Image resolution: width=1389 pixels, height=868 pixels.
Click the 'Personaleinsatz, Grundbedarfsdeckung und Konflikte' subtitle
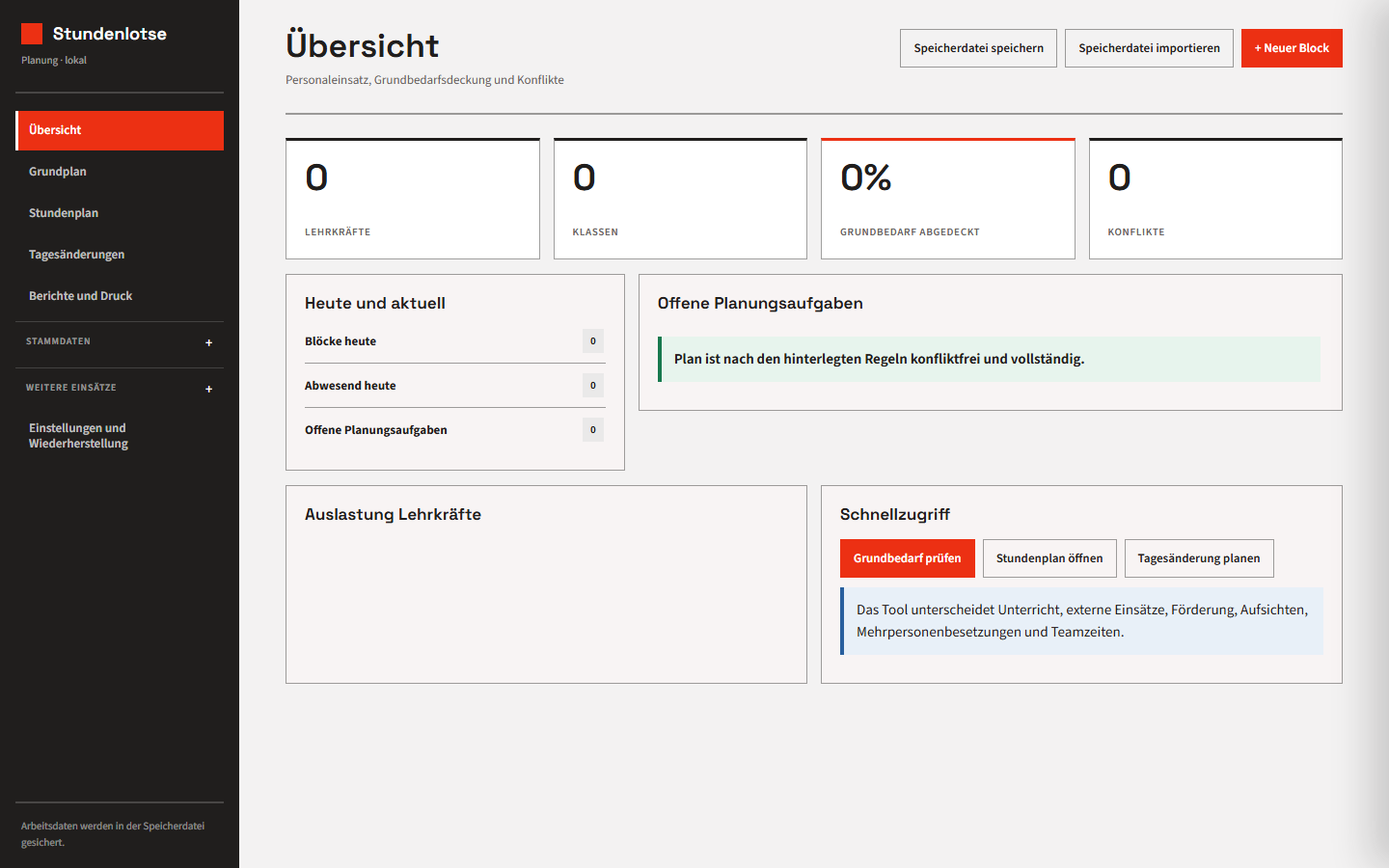[424, 80]
